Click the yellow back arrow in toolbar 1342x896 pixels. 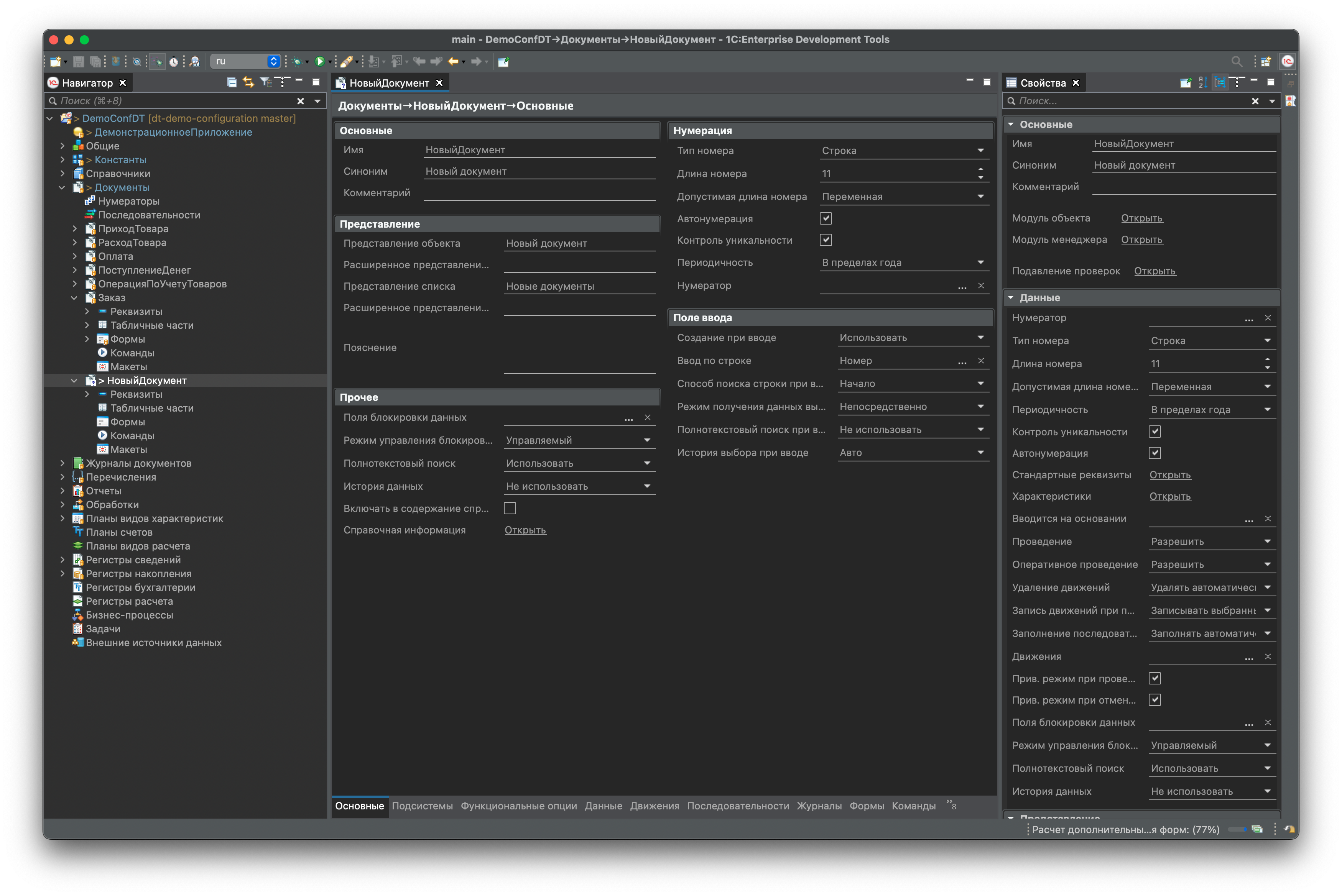453,61
